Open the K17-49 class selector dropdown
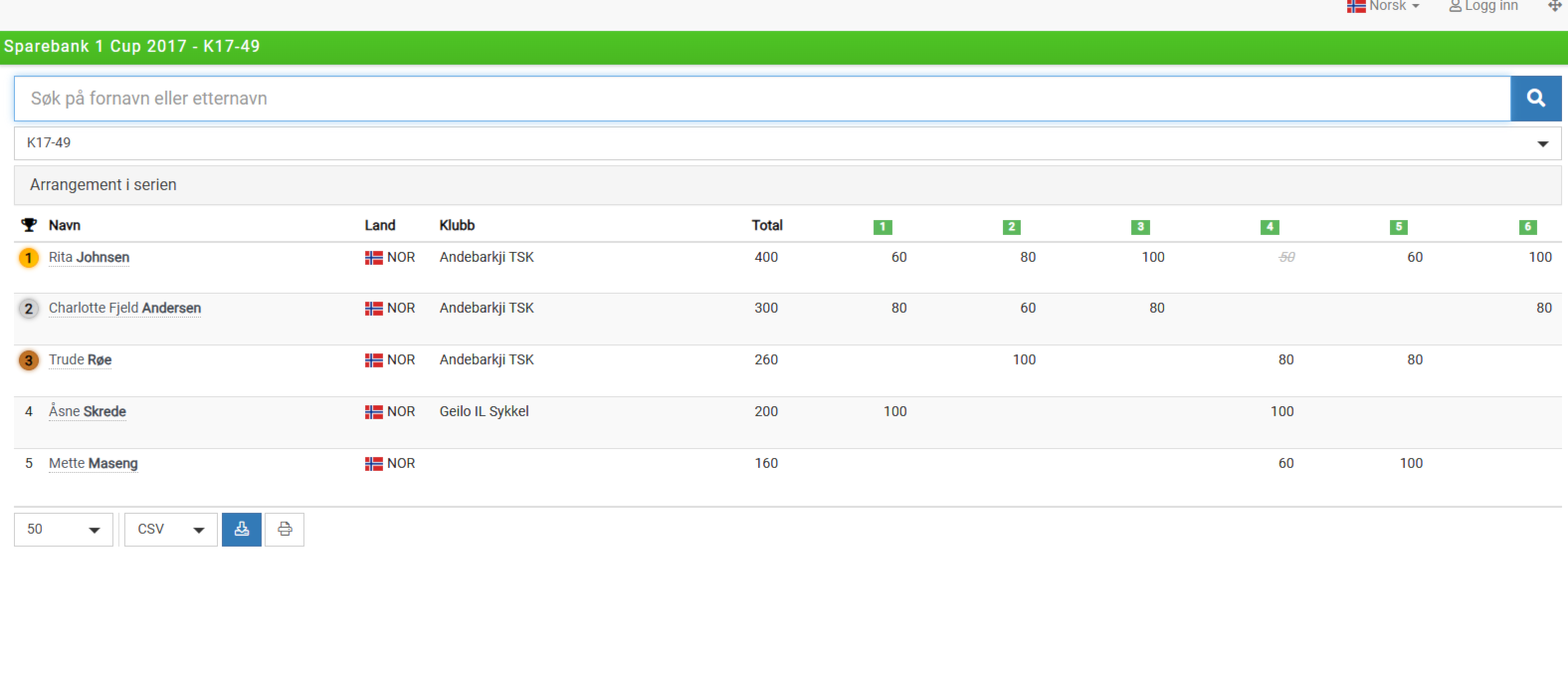1568x684 pixels. (788, 143)
